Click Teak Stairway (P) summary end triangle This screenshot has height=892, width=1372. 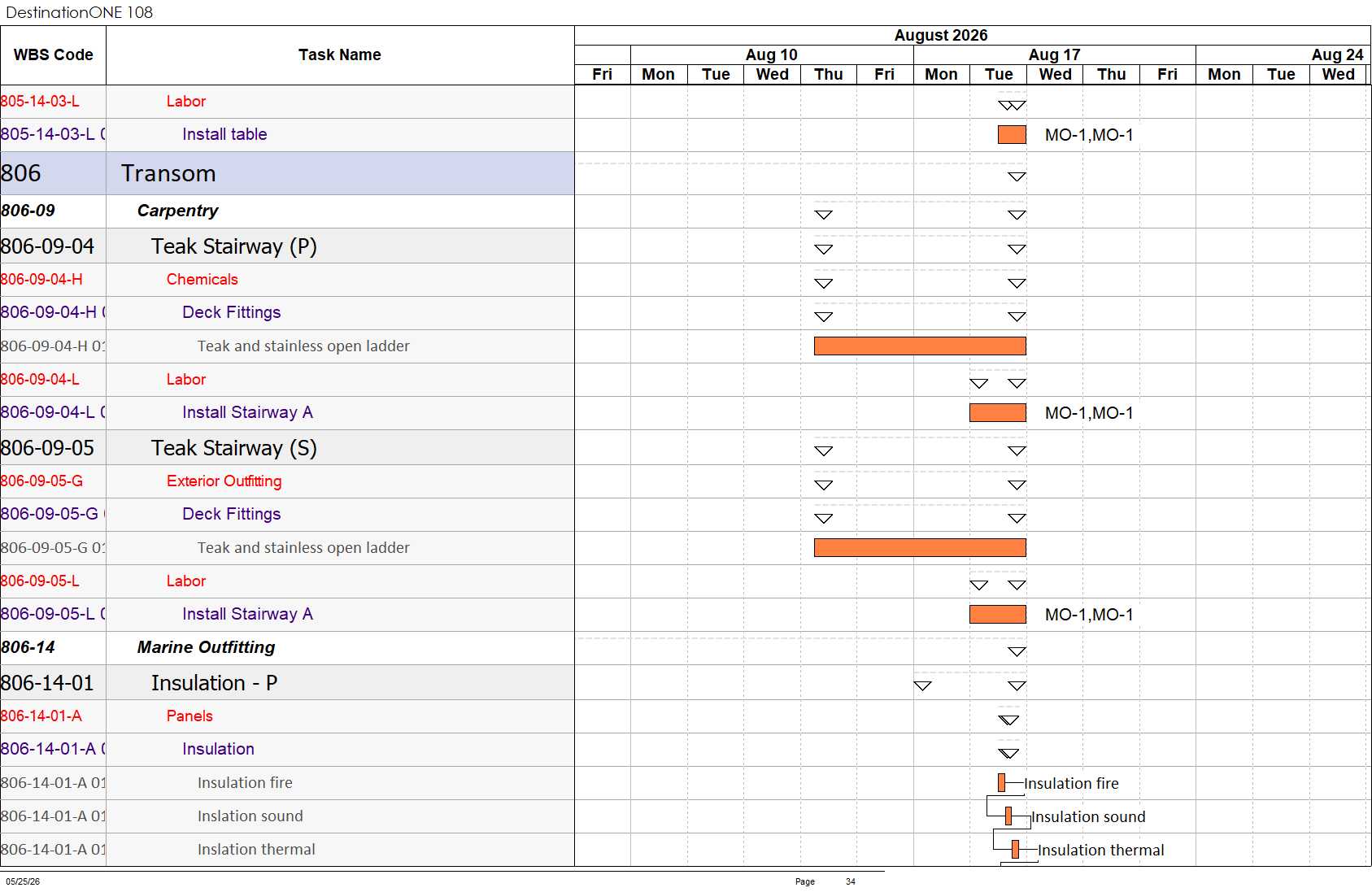point(1017,250)
